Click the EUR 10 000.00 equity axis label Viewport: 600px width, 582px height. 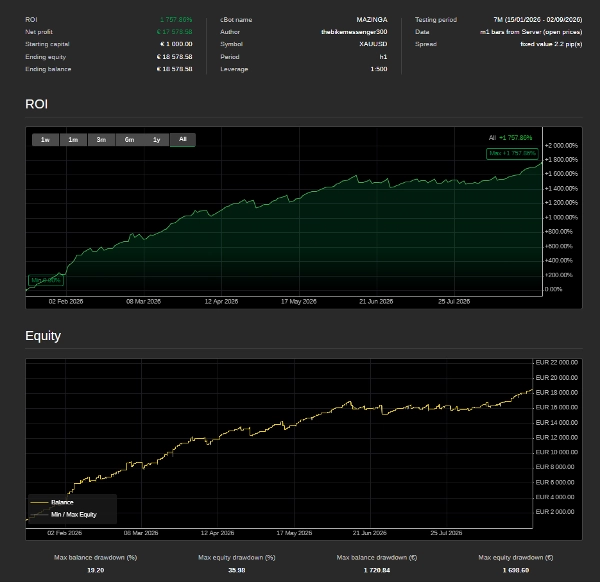pyautogui.click(x=556, y=452)
